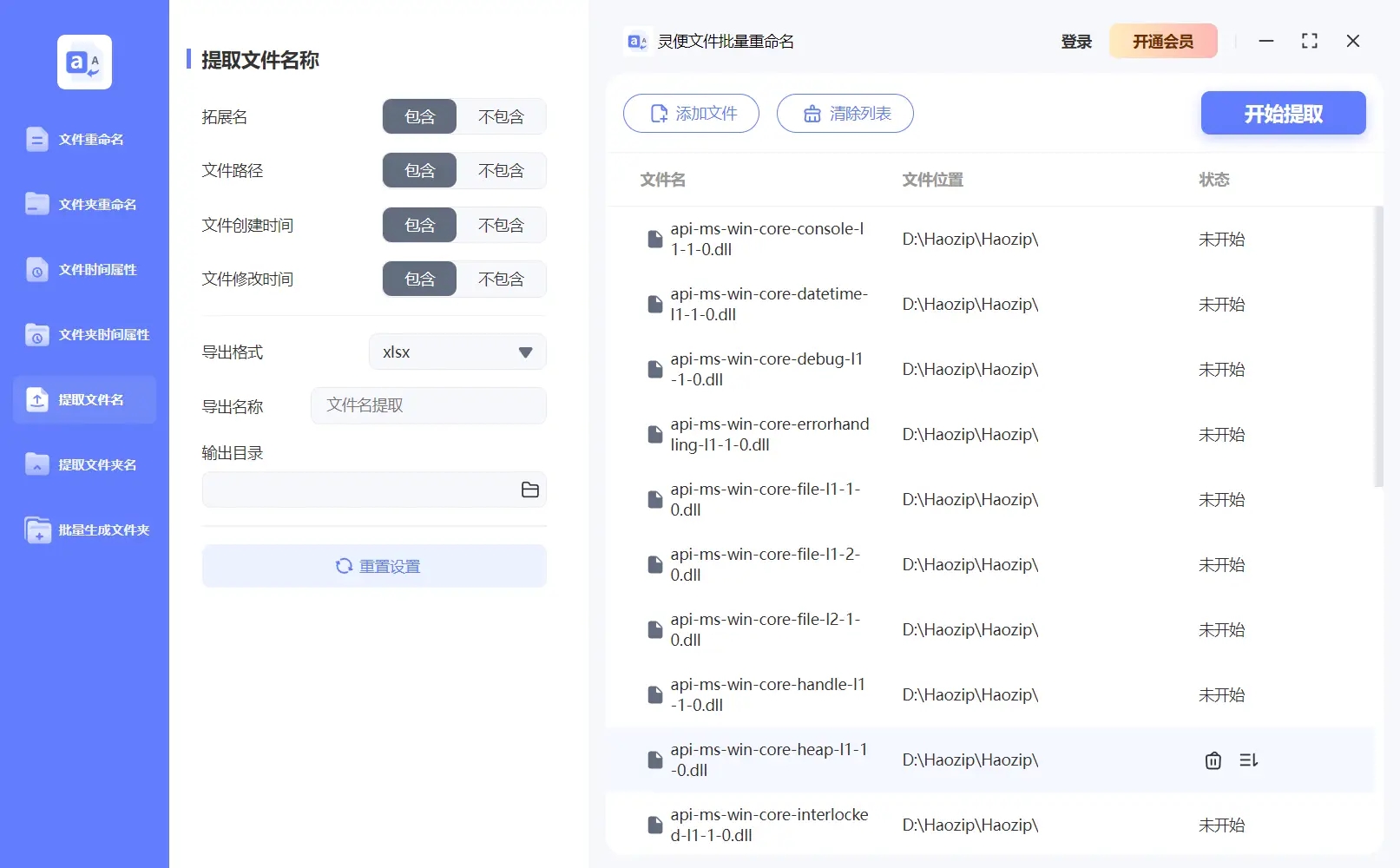Toggle 文件创建时间 to 不包含
The image size is (1400, 868).
(x=501, y=225)
